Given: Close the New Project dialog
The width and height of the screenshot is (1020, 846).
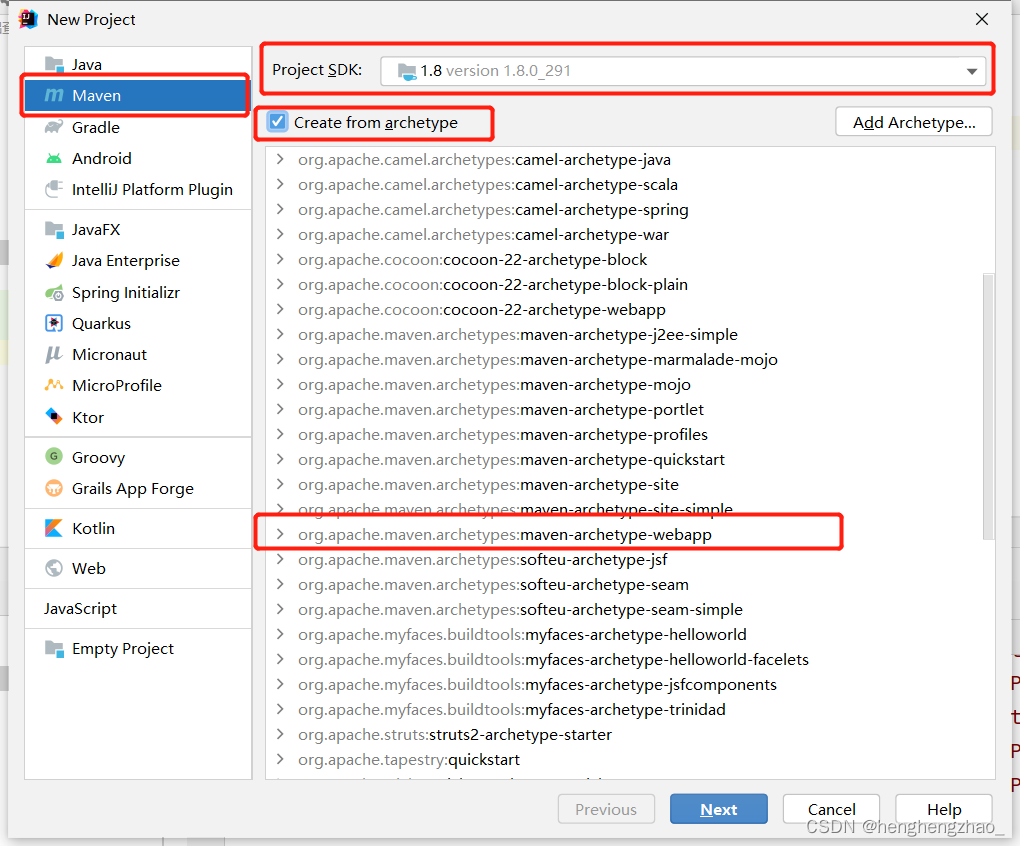Looking at the screenshot, I should [x=982, y=20].
